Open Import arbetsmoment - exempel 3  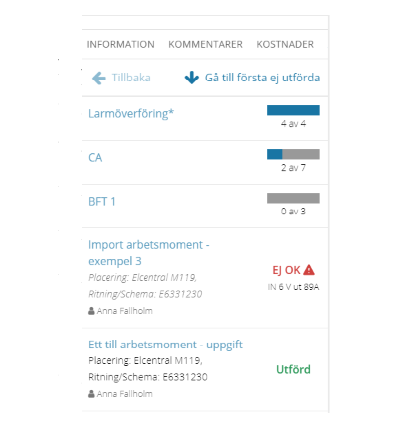(149, 253)
